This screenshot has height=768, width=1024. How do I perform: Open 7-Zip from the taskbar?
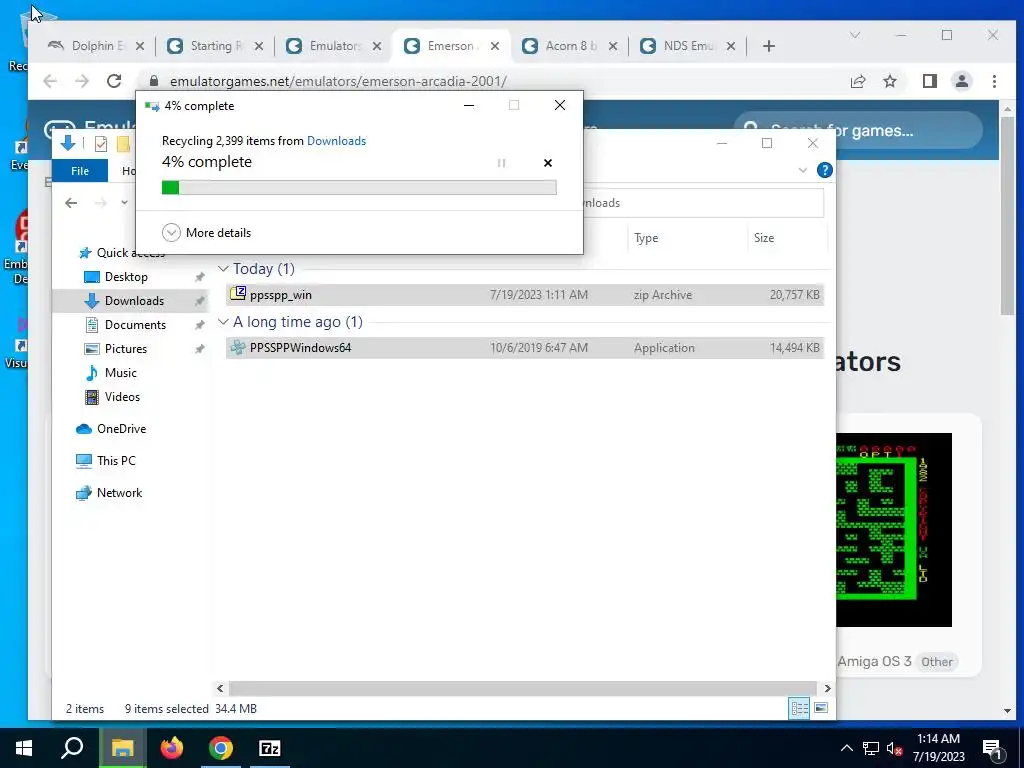click(x=269, y=748)
